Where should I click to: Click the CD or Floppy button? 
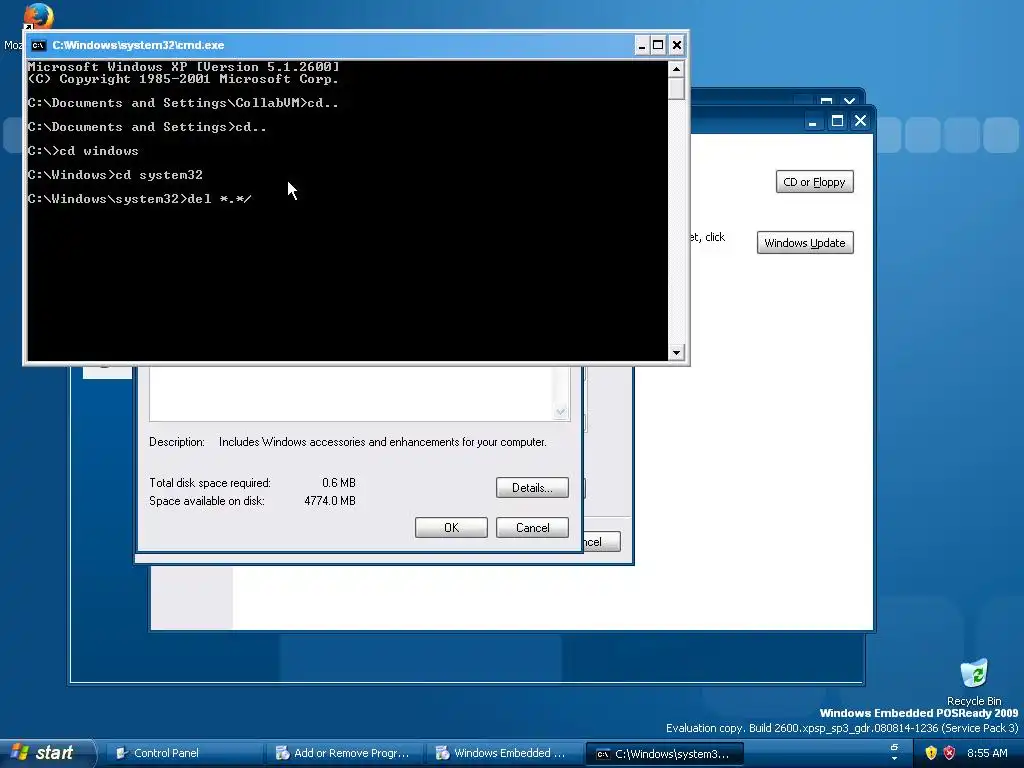[814, 182]
